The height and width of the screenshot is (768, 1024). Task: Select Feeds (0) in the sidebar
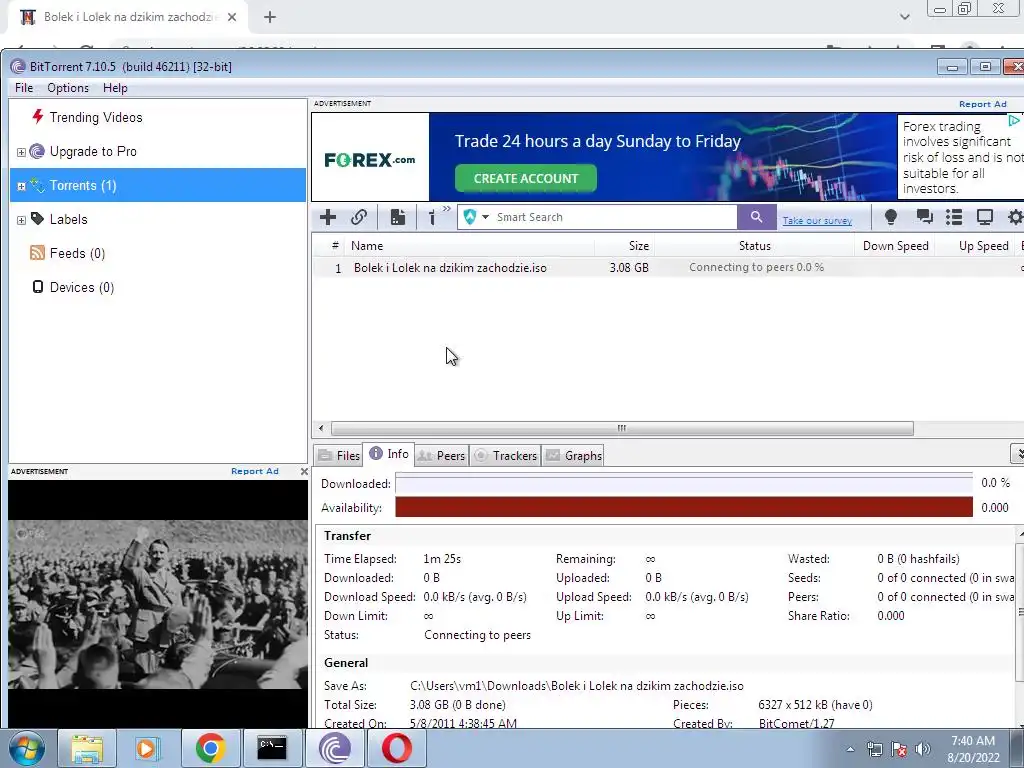click(x=77, y=253)
